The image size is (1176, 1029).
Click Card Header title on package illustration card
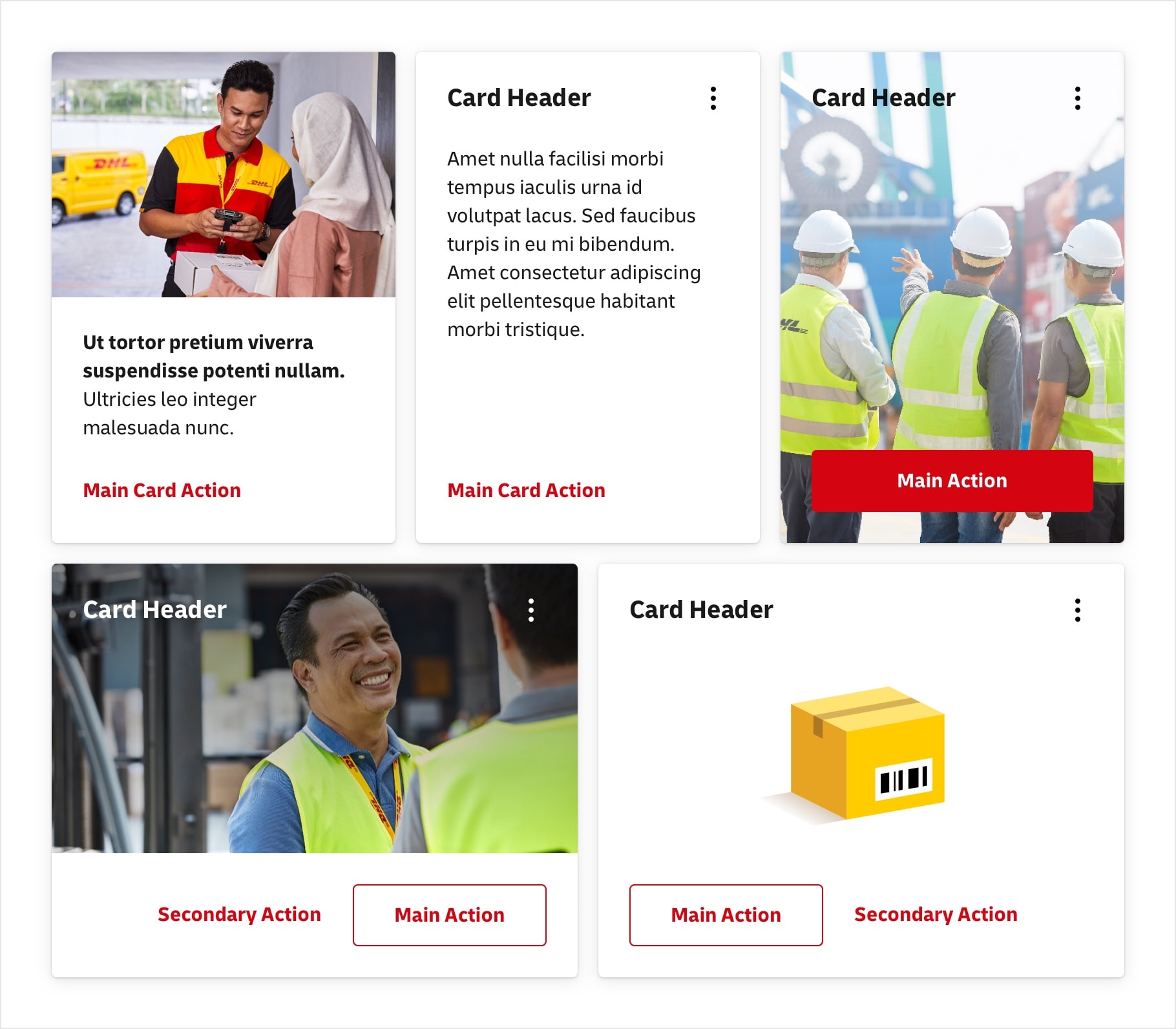[x=701, y=610]
